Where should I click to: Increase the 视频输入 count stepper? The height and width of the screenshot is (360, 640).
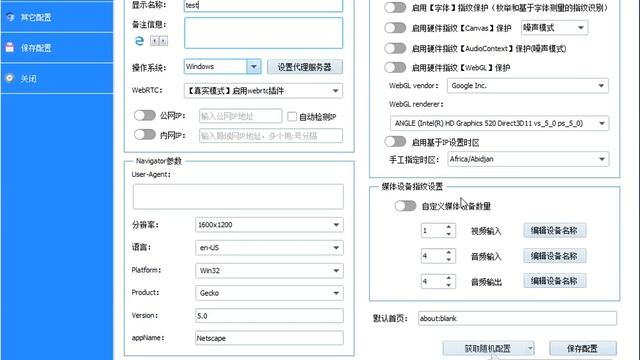(x=449, y=227)
